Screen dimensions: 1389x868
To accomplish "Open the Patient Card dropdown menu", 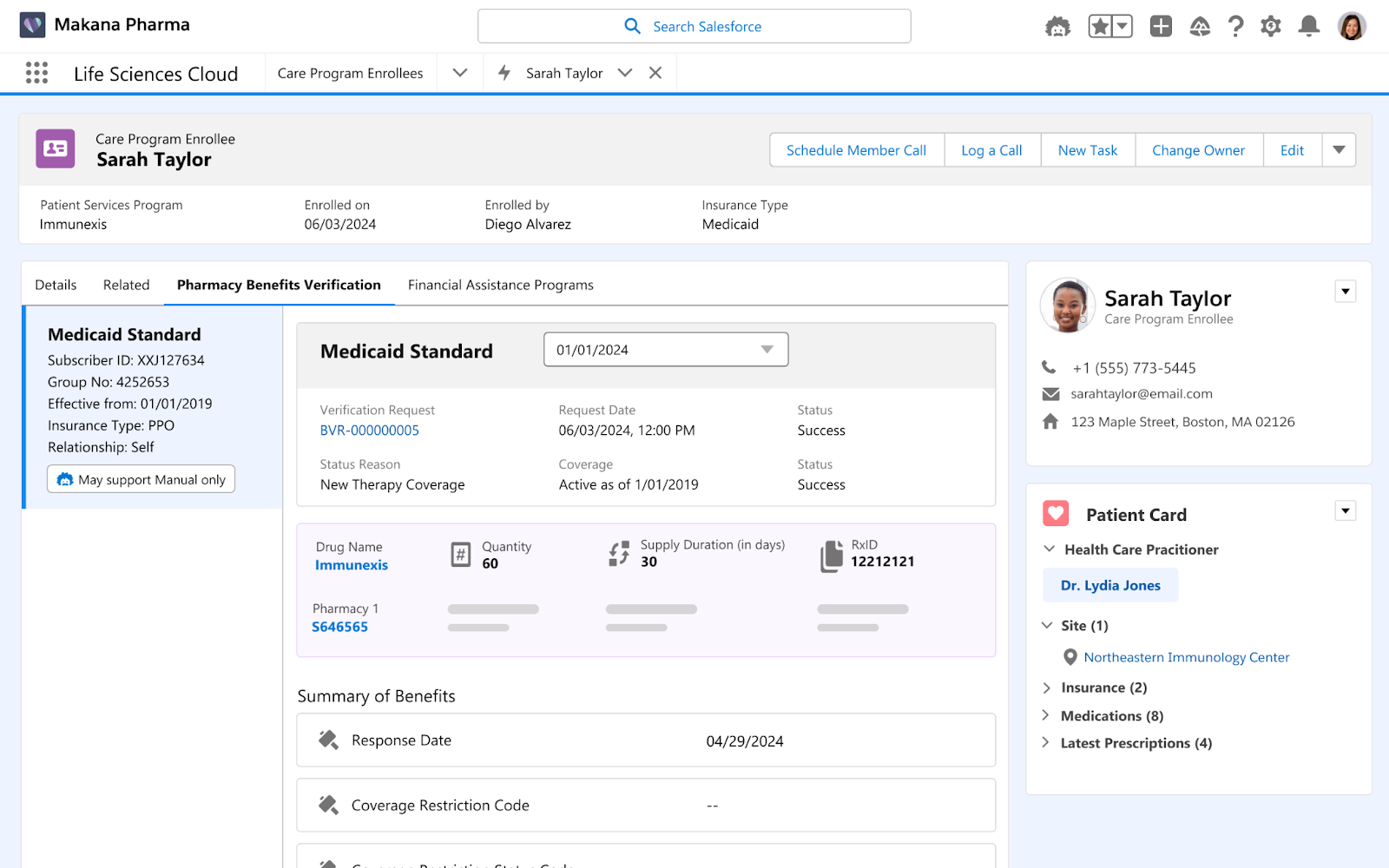I will point(1346,511).
